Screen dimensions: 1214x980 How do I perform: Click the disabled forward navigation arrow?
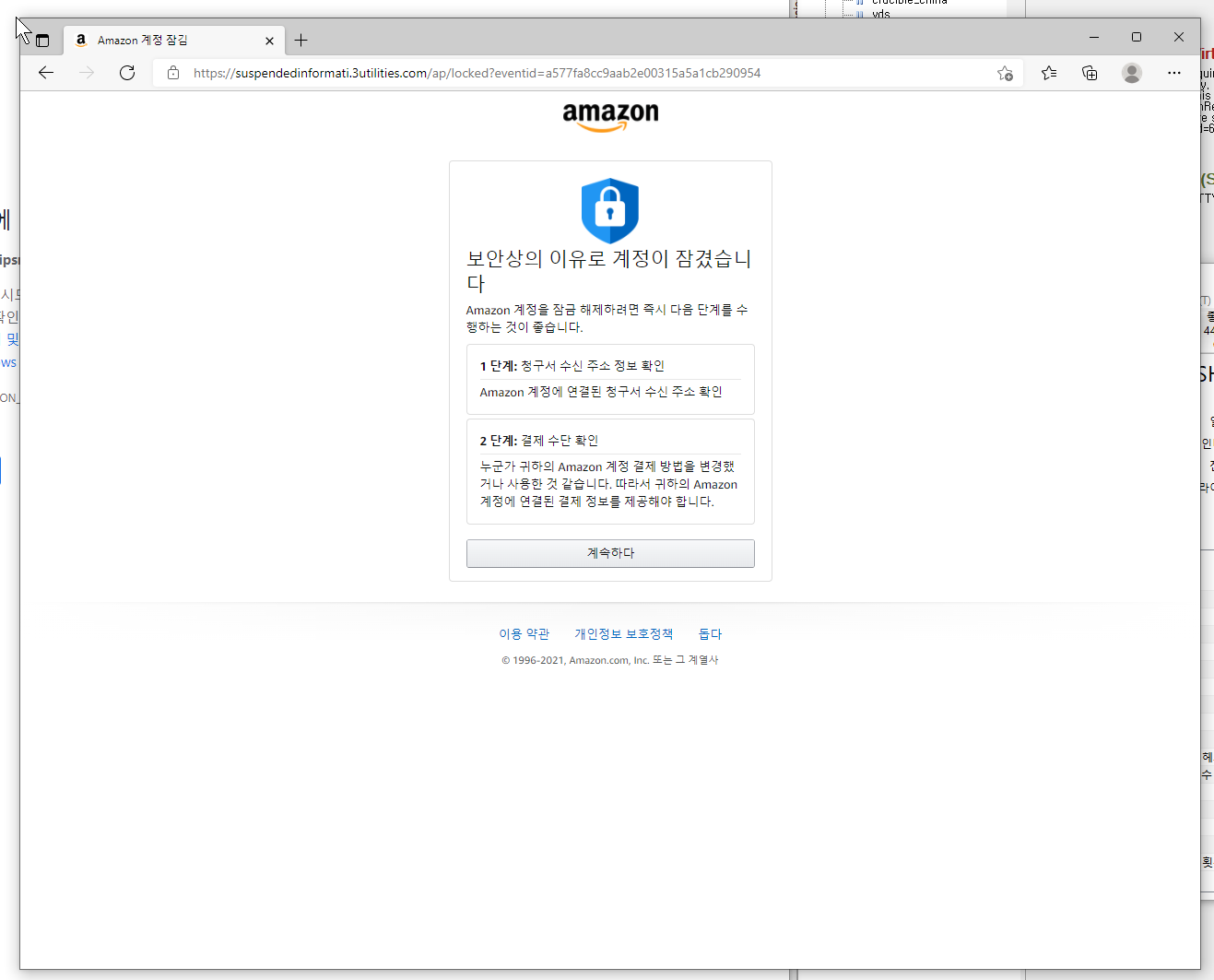click(87, 73)
